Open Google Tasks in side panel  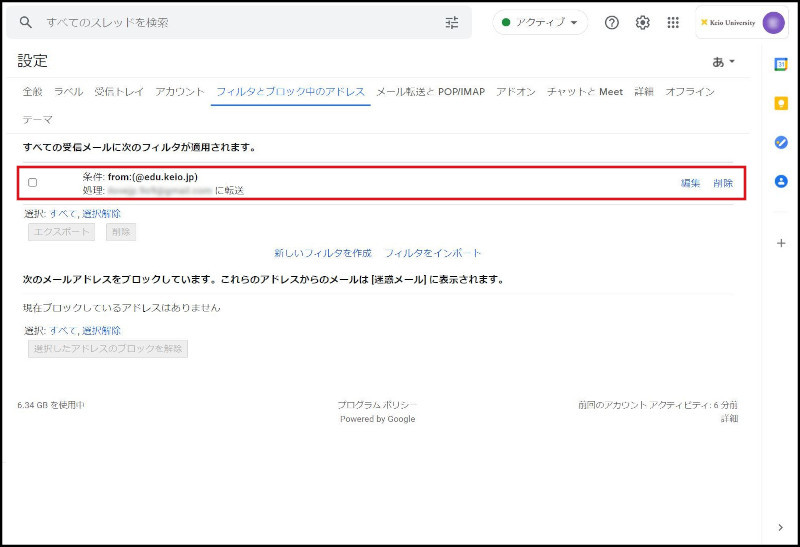tap(781, 142)
